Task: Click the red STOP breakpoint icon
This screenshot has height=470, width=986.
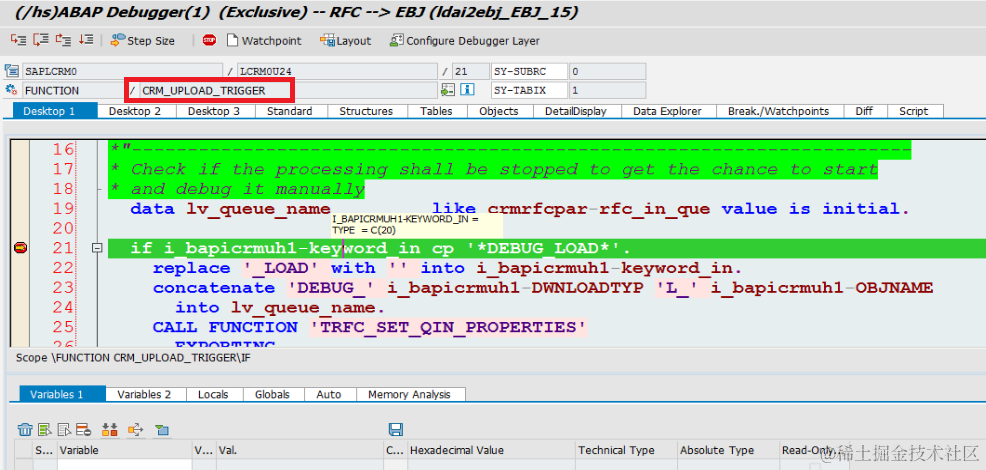Action: [209, 40]
